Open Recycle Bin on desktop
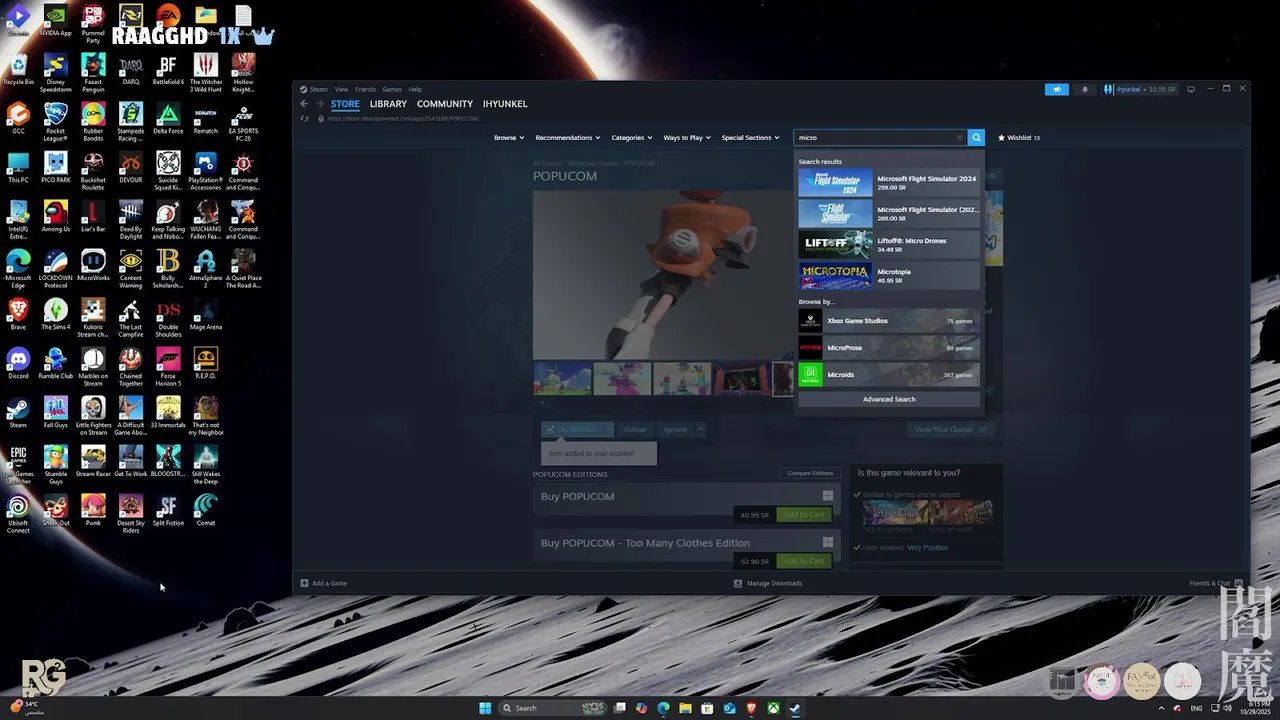The image size is (1280, 720). (18, 70)
